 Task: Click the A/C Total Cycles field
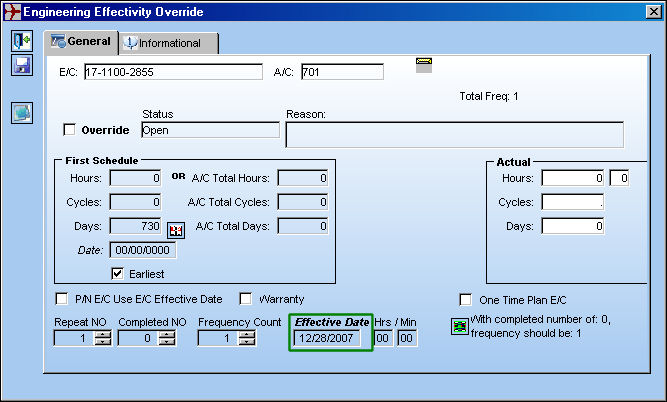(x=303, y=202)
